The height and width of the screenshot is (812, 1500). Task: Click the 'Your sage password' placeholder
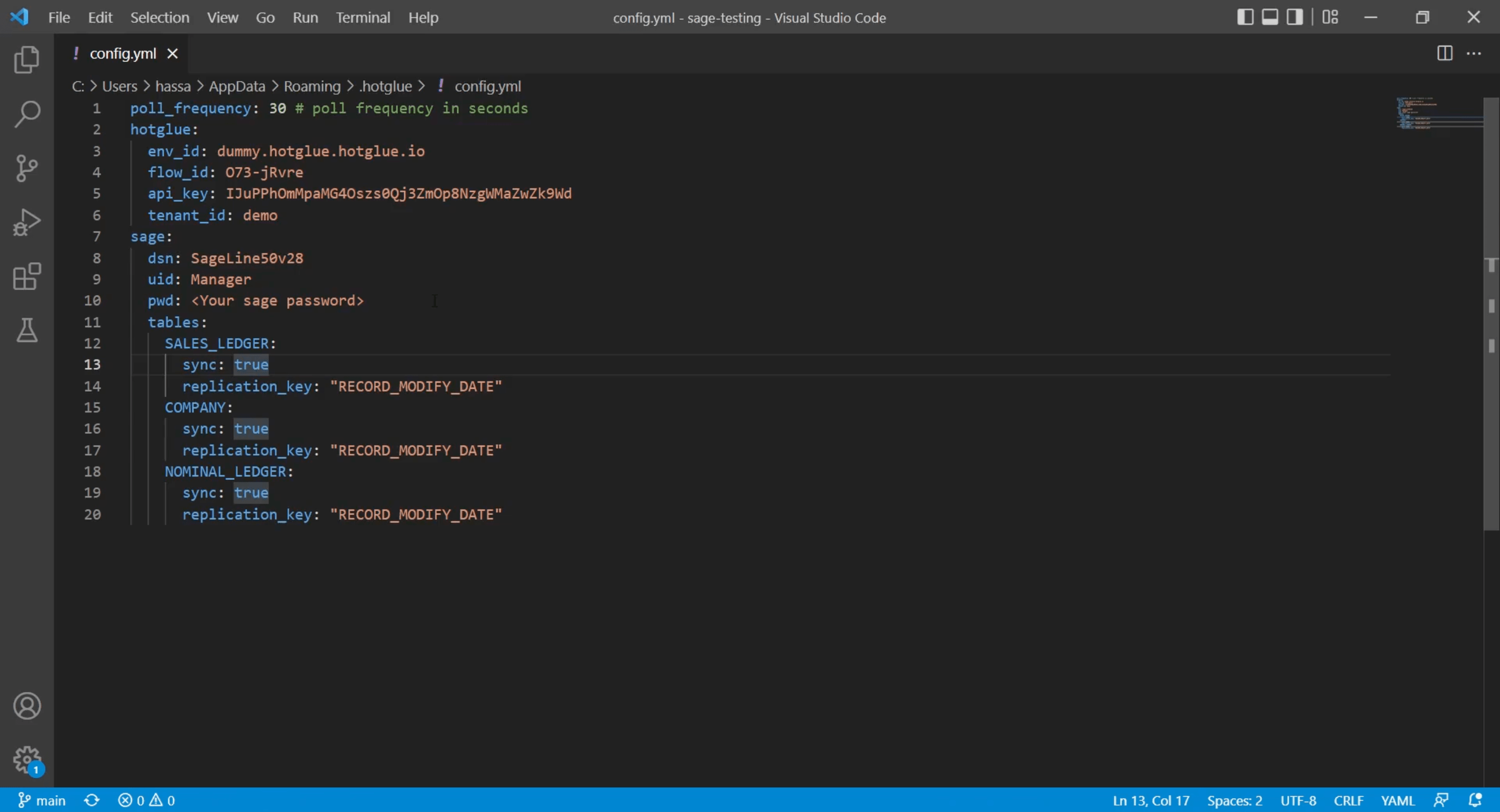point(277,300)
